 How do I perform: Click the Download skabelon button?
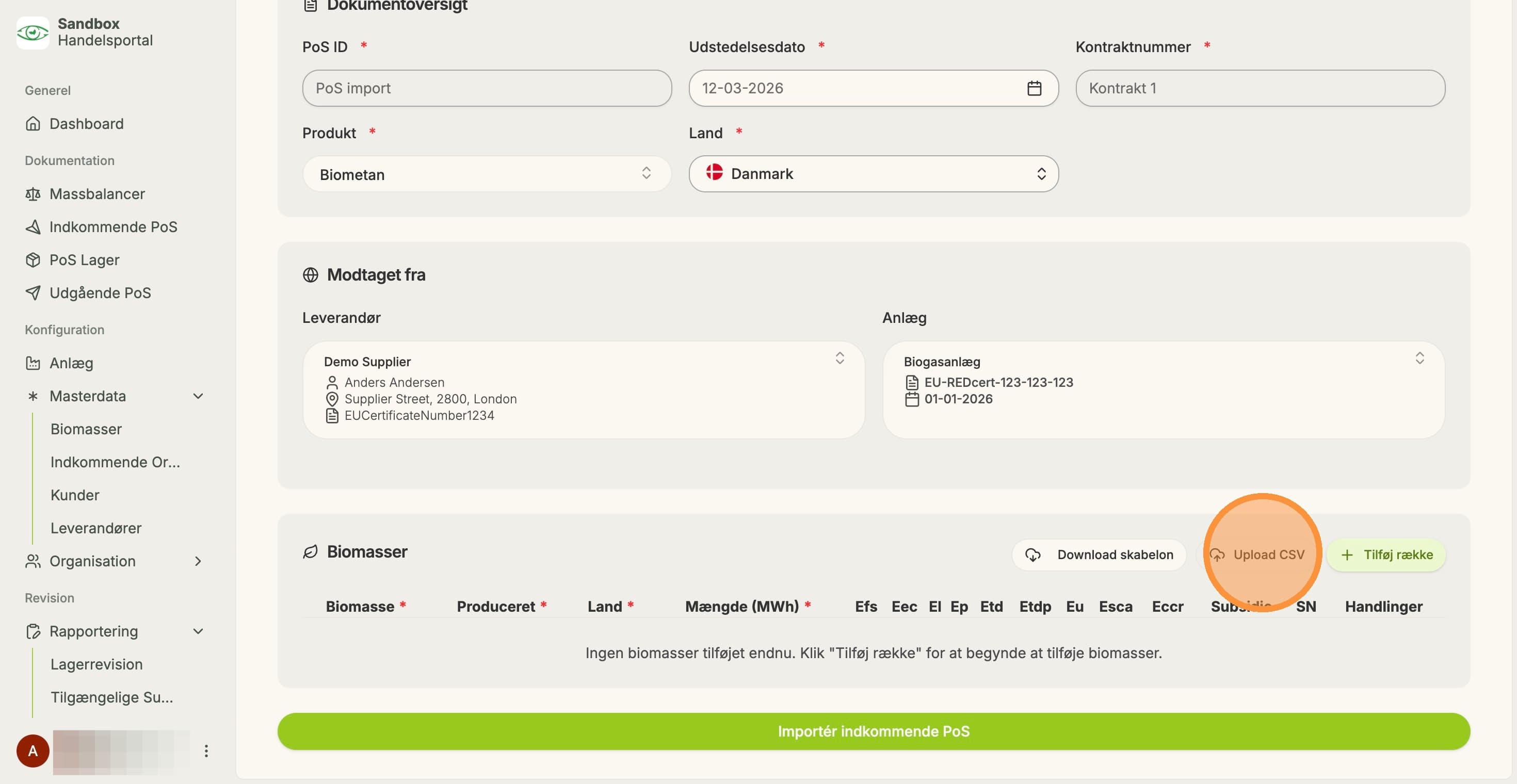[1099, 555]
